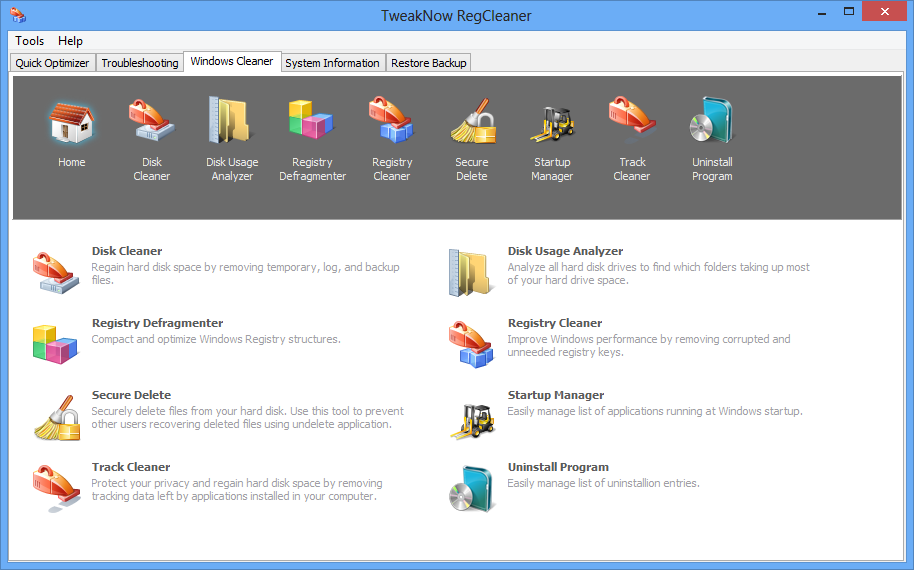914x570 pixels.
Task: Open the Tools menu
Action: pyautogui.click(x=30, y=41)
